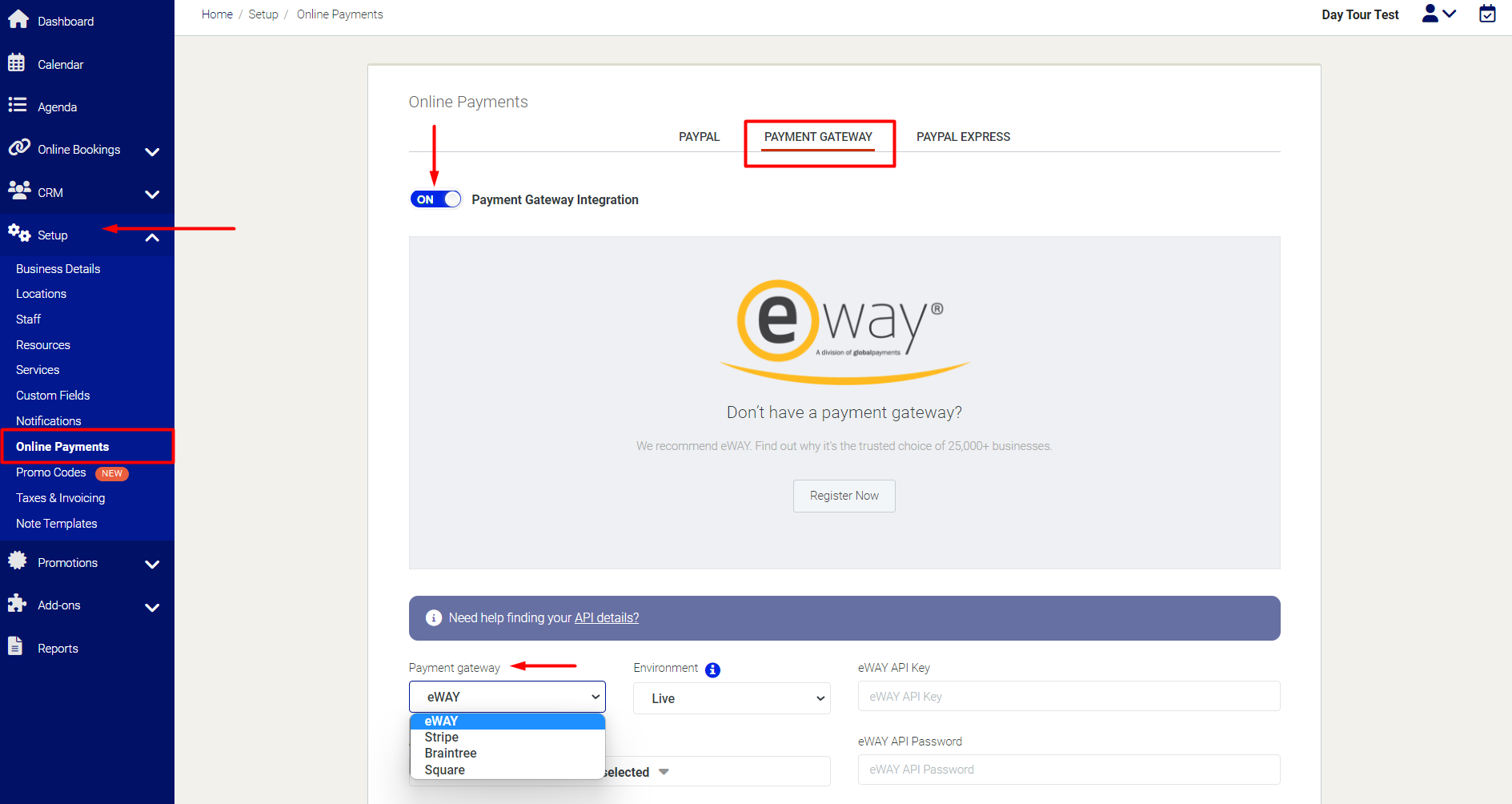1512x804 pixels.
Task: Select eWAY option in gateway list
Action: click(507, 722)
